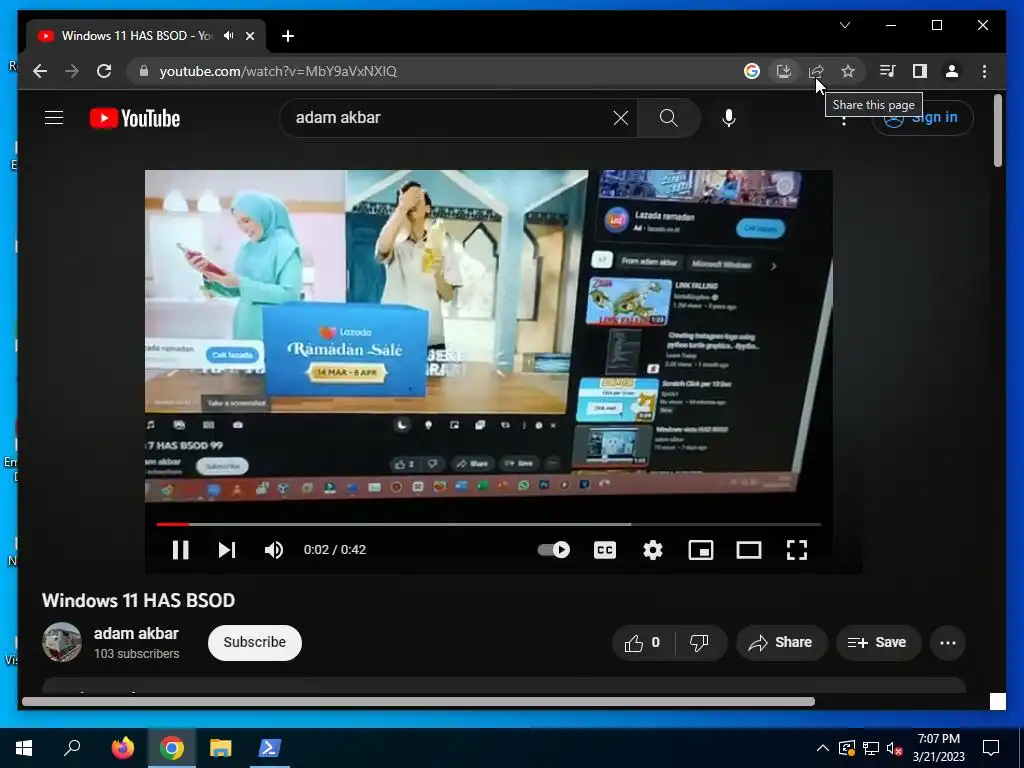Open the Chrome tab search chevron
This screenshot has height=768, width=1024.
coord(844,25)
